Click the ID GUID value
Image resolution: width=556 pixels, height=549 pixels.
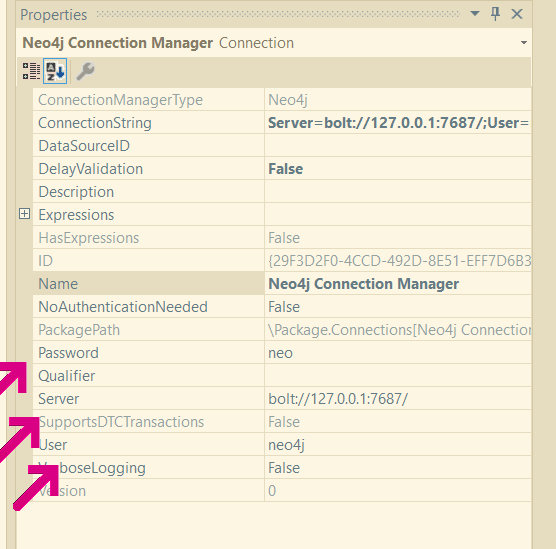399,261
